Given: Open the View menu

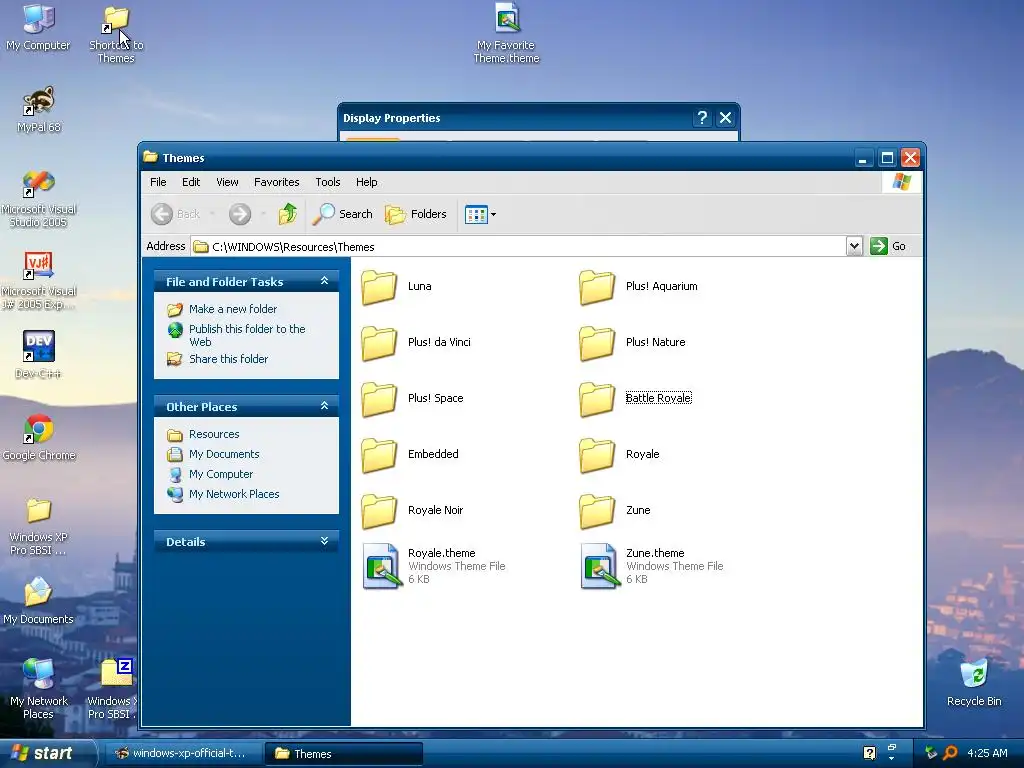Looking at the screenshot, I should [x=227, y=182].
